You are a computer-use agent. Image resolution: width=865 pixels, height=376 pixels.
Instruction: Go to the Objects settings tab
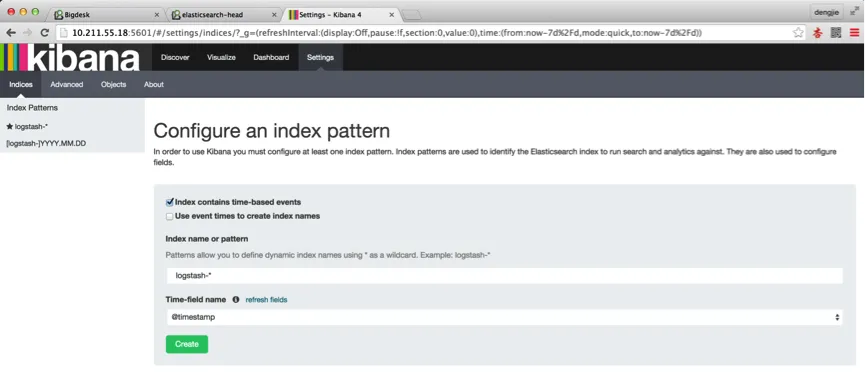coord(114,84)
